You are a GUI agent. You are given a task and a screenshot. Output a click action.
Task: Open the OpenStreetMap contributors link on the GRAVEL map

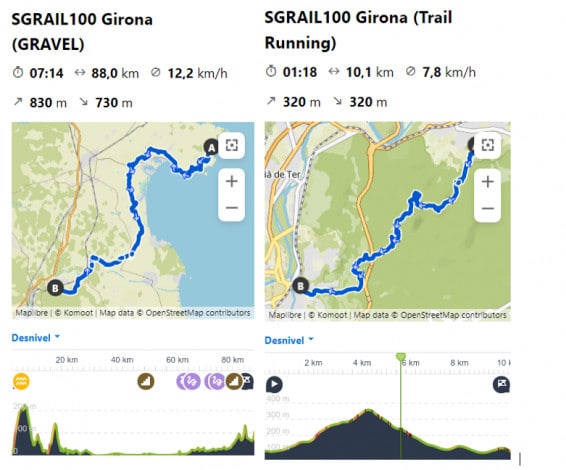pyautogui.click(x=198, y=313)
